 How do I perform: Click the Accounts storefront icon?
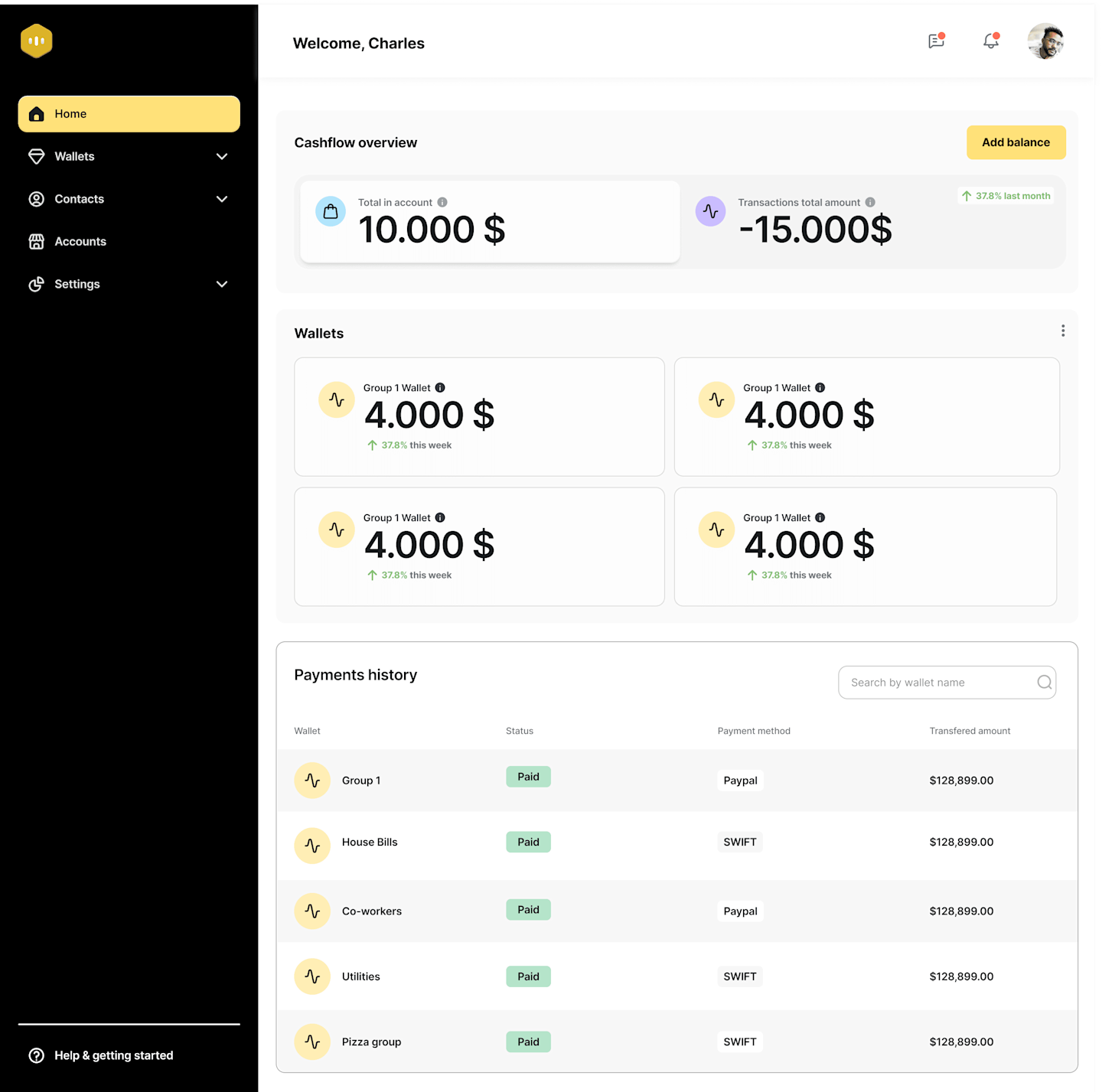point(36,241)
